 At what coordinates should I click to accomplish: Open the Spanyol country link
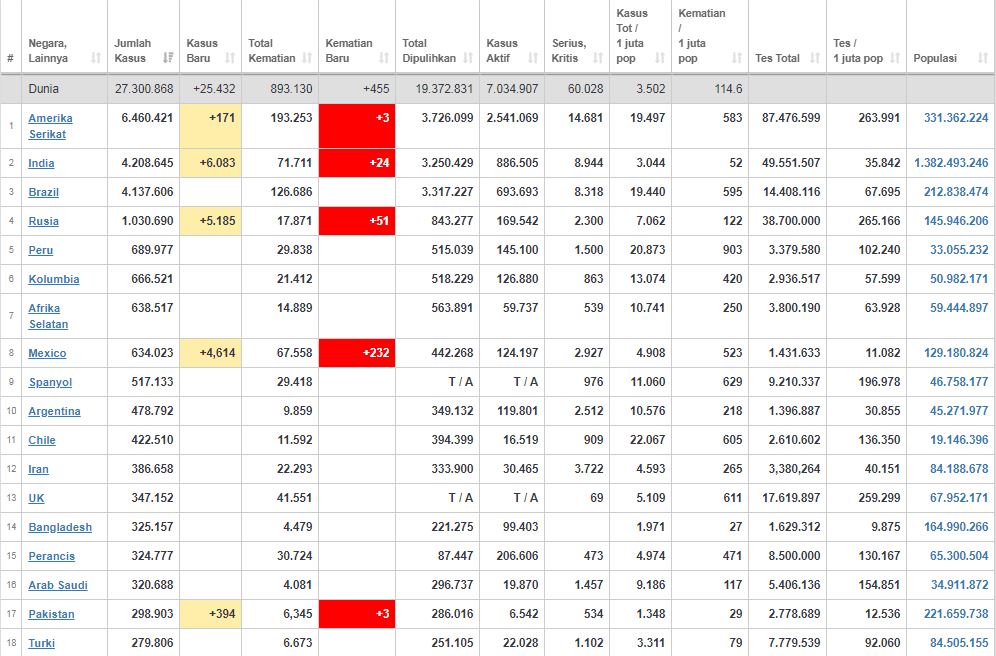pyautogui.click(x=50, y=382)
